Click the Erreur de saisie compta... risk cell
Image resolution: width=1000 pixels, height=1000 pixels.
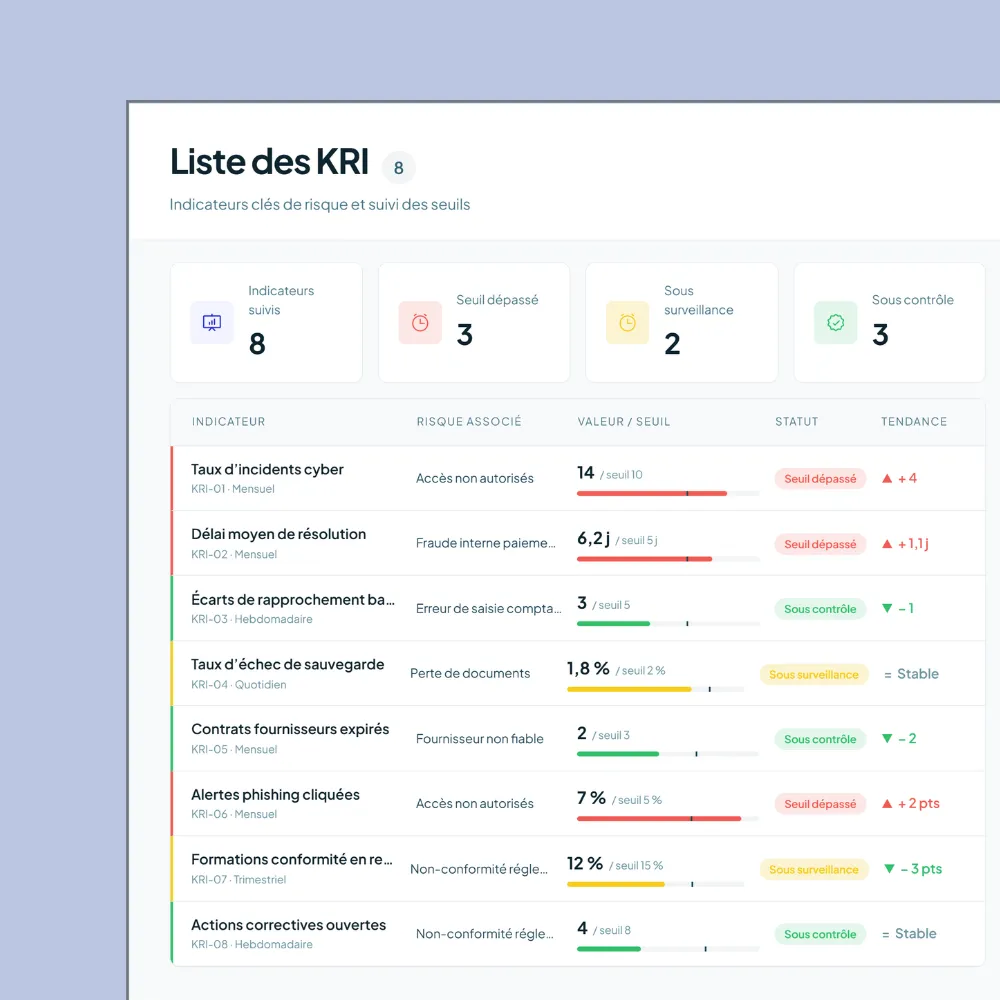tap(489, 608)
